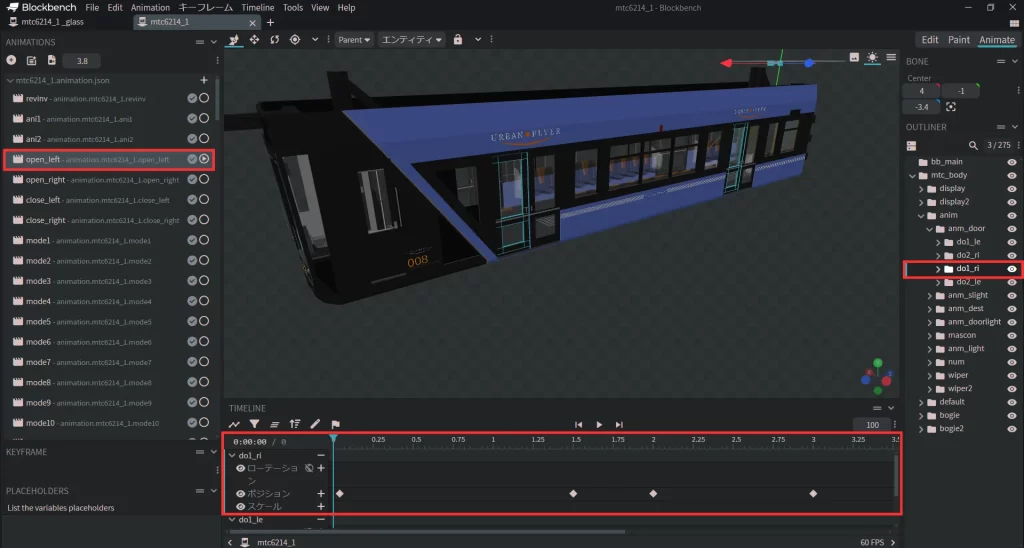The image size is (1024, 548).
Task: Add a keyframe to the ポジション channel
Action: 321,494
